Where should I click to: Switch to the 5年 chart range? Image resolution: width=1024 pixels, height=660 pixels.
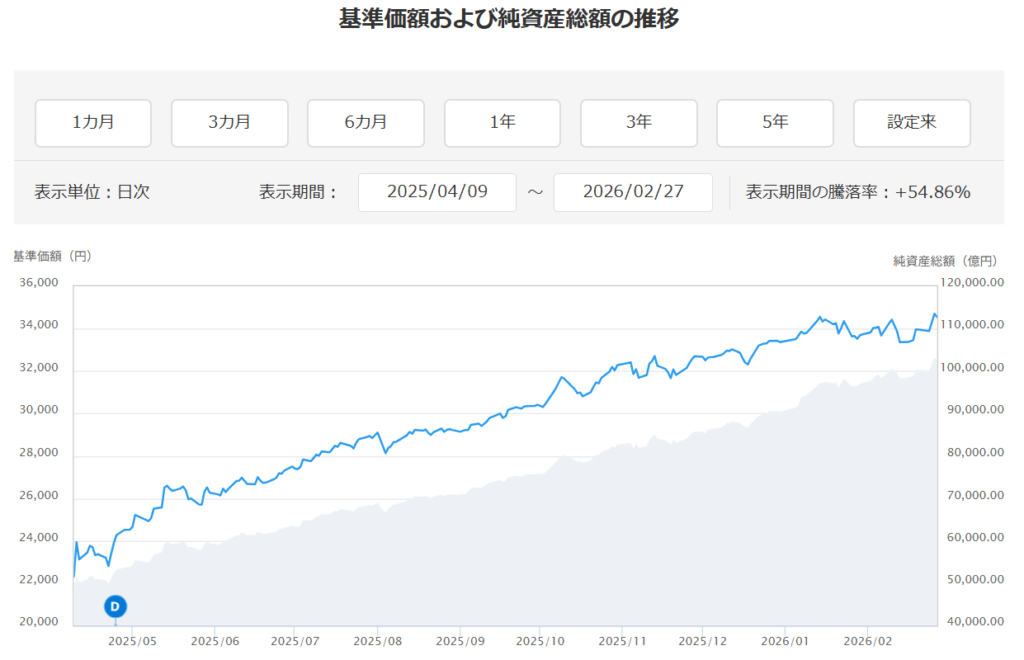pyautogui.click(x=775, y=123)
